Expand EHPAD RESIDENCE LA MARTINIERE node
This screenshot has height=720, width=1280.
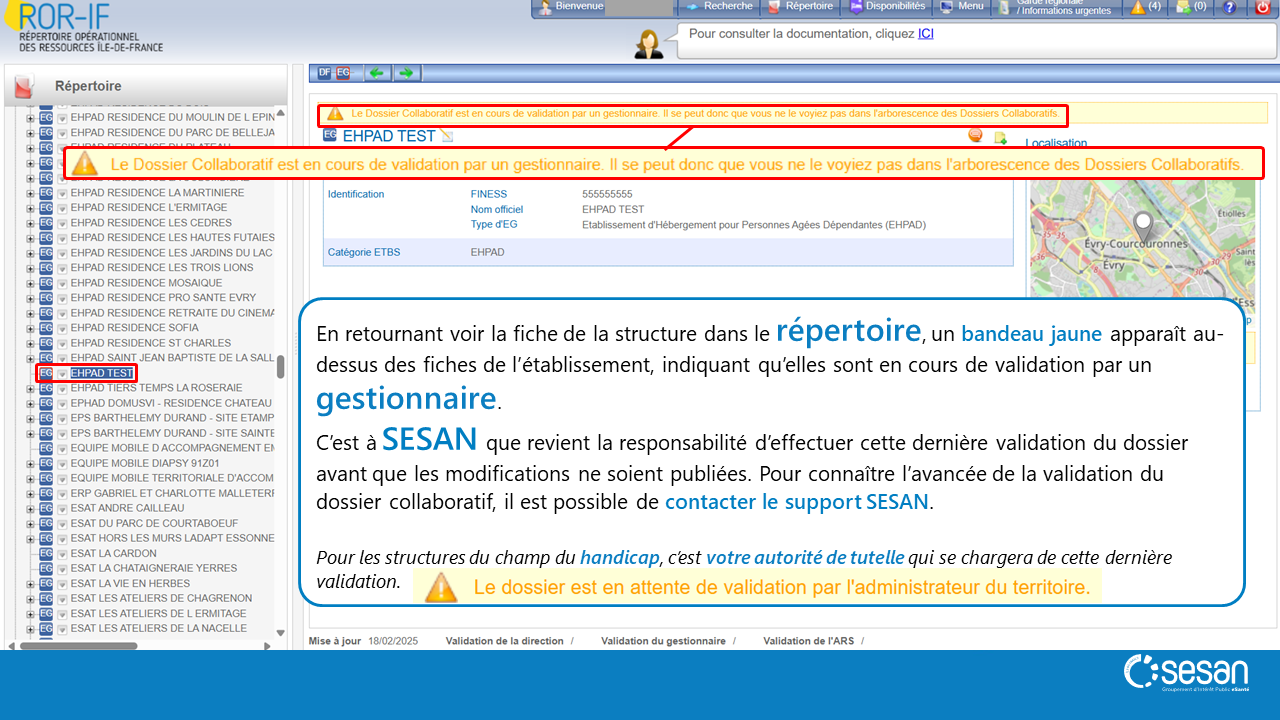pyautogui.click(x=31, y=193)
